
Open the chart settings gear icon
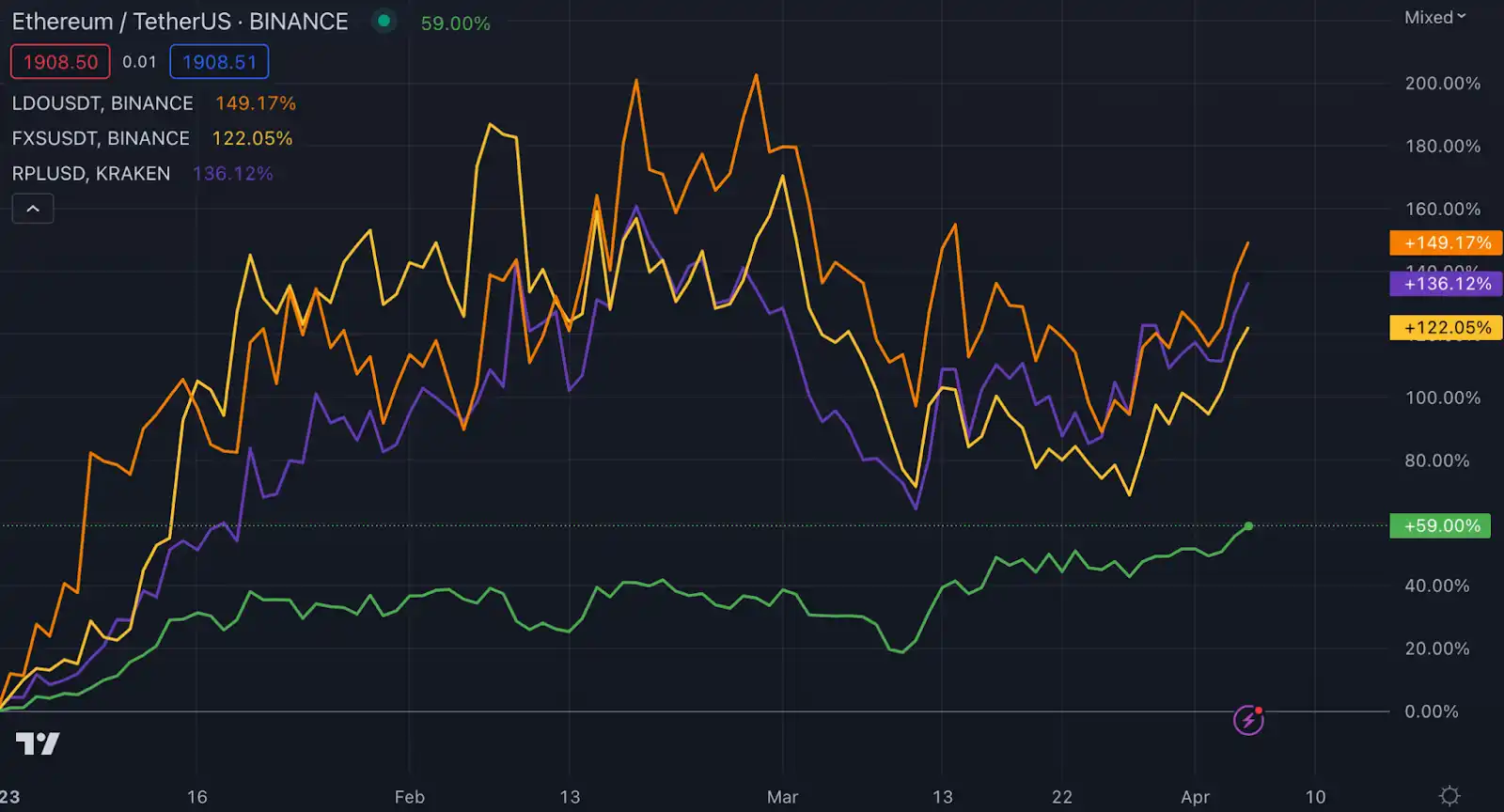click(x=1450, y=796)
